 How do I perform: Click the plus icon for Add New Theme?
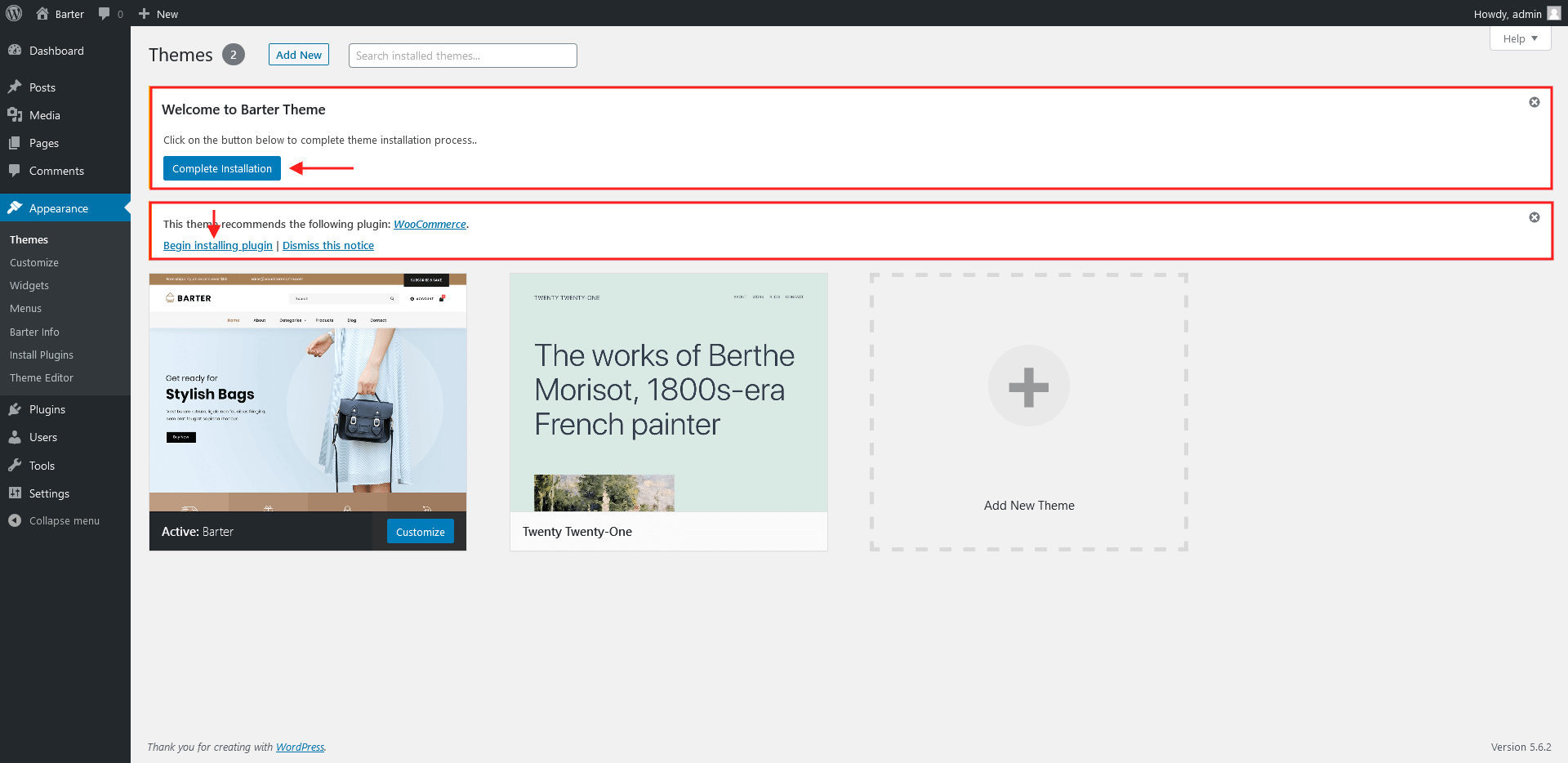coord(1029,386)
